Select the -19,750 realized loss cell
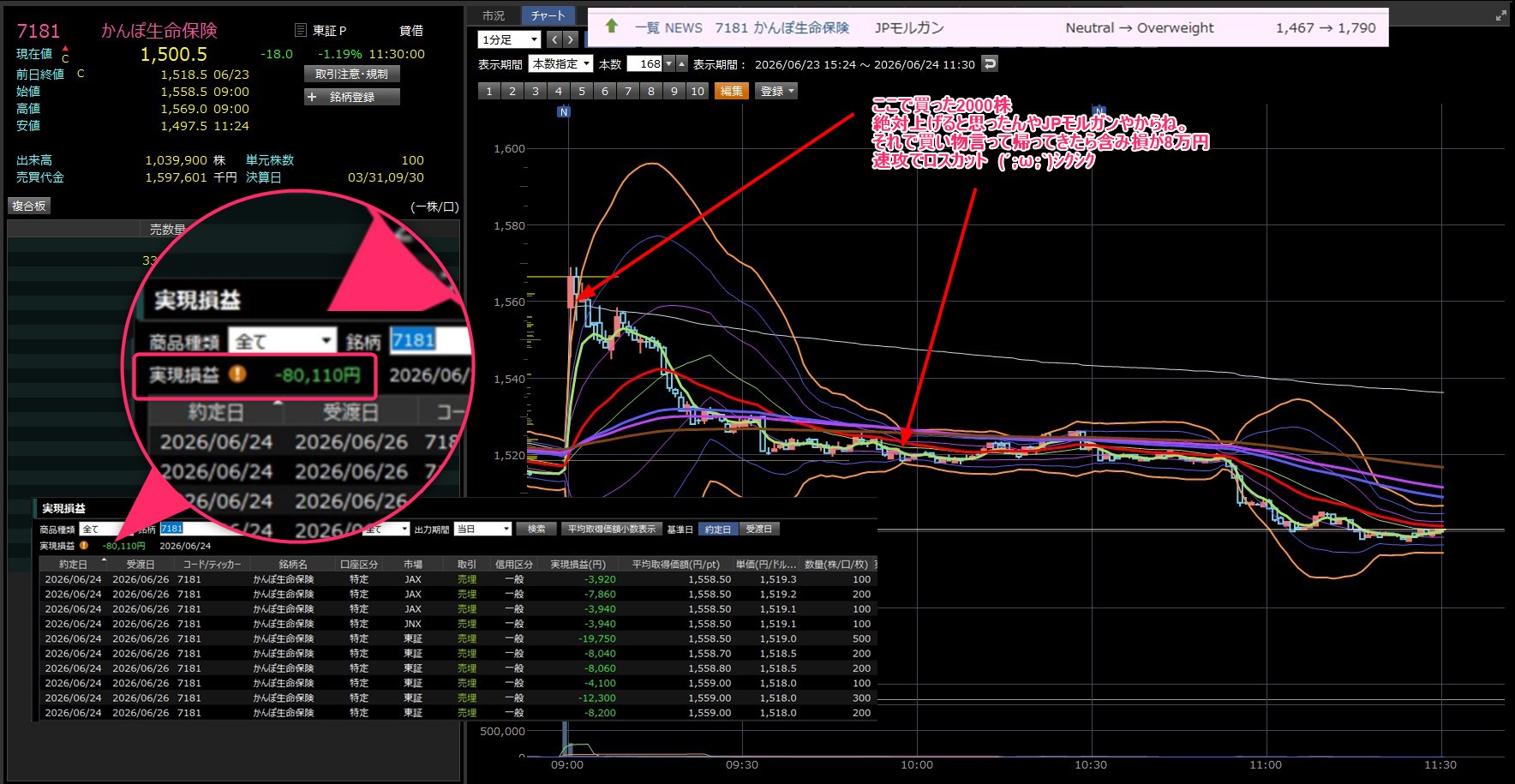 596,638
